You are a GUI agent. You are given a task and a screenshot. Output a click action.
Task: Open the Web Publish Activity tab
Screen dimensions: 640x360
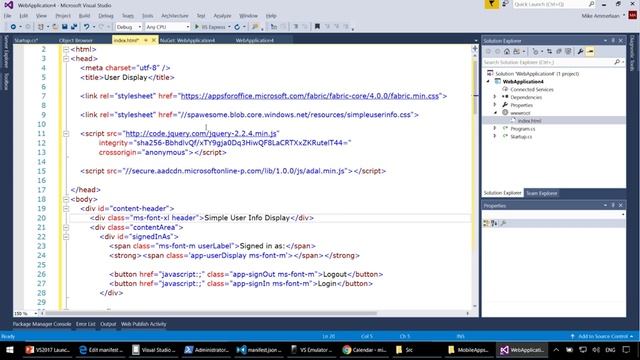point(143,324)
